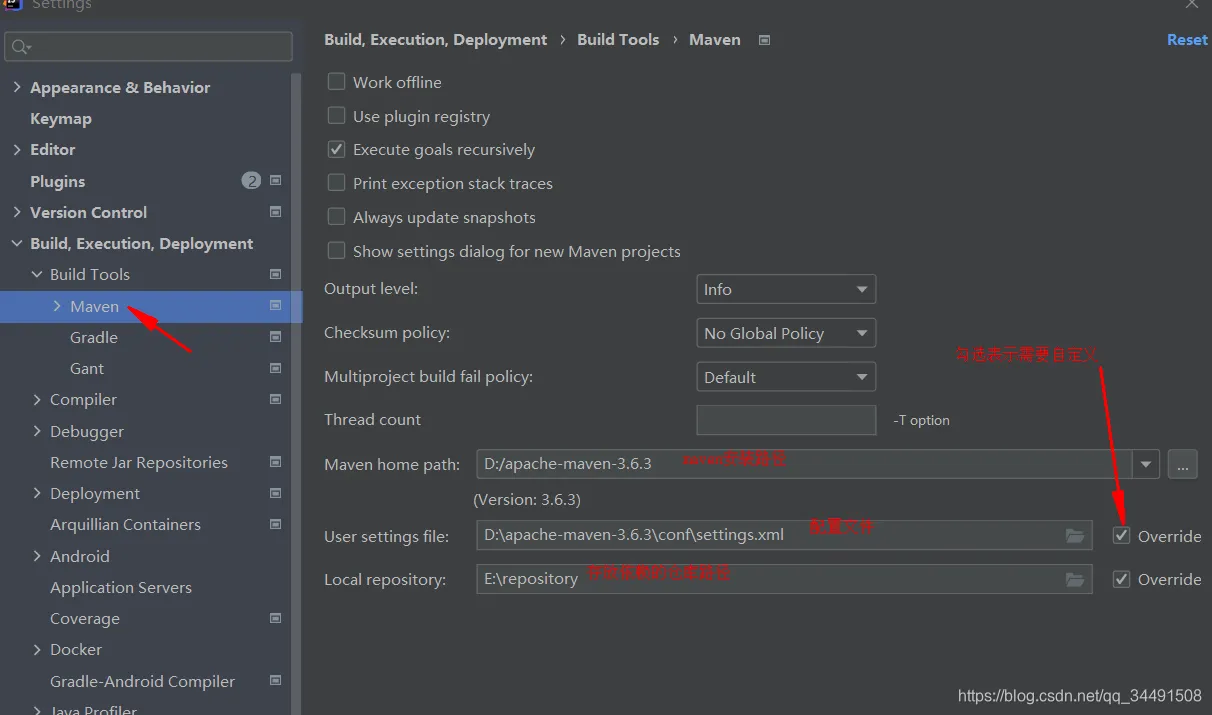Open the Checksum policy dropdown

[786, 333]
